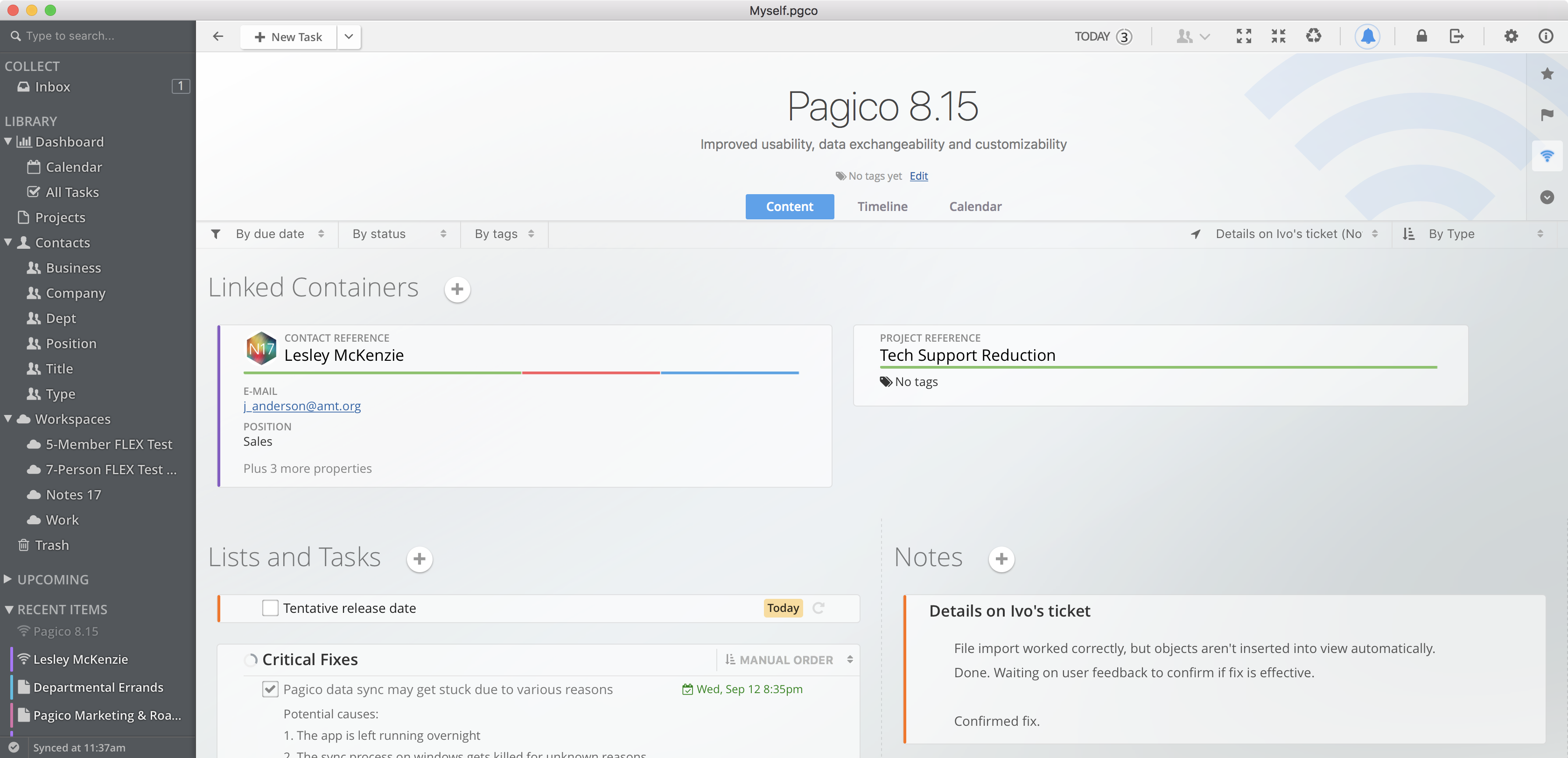Click the recycle sync icon in toolbar
Viewport: 1568px width, 758px height.
[1313, 36]
